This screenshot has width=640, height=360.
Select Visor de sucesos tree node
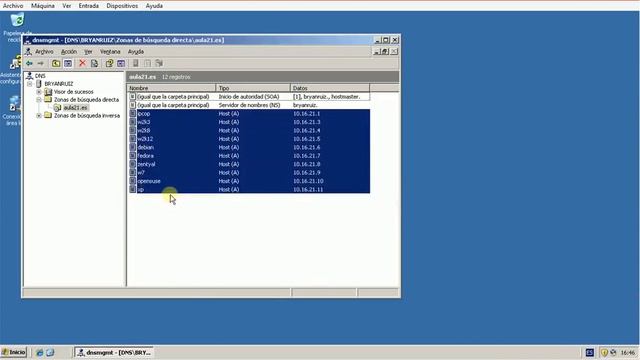pyautogui.click(x=73, y=92)
